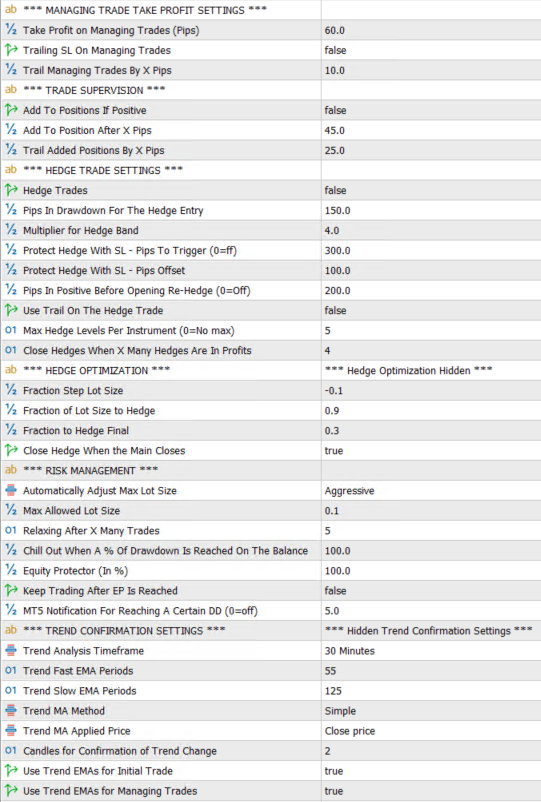The width and height of the screenshot is (541, 802).
Task: Click the icon beside Take Profit on Managing Trades
Action: (11, 30)
